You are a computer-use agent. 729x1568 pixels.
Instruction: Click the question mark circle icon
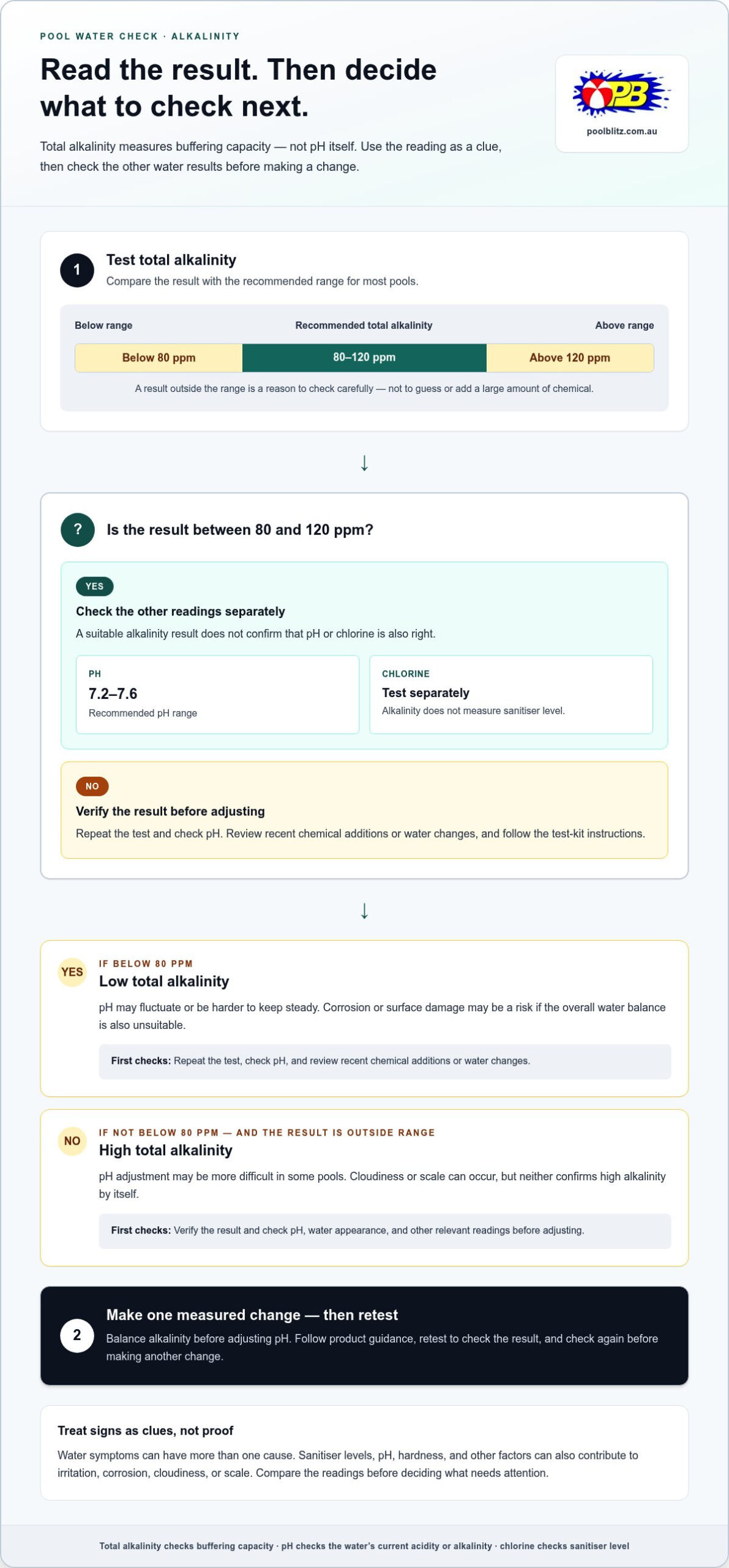pyautogui.click(x=78, y=530)
